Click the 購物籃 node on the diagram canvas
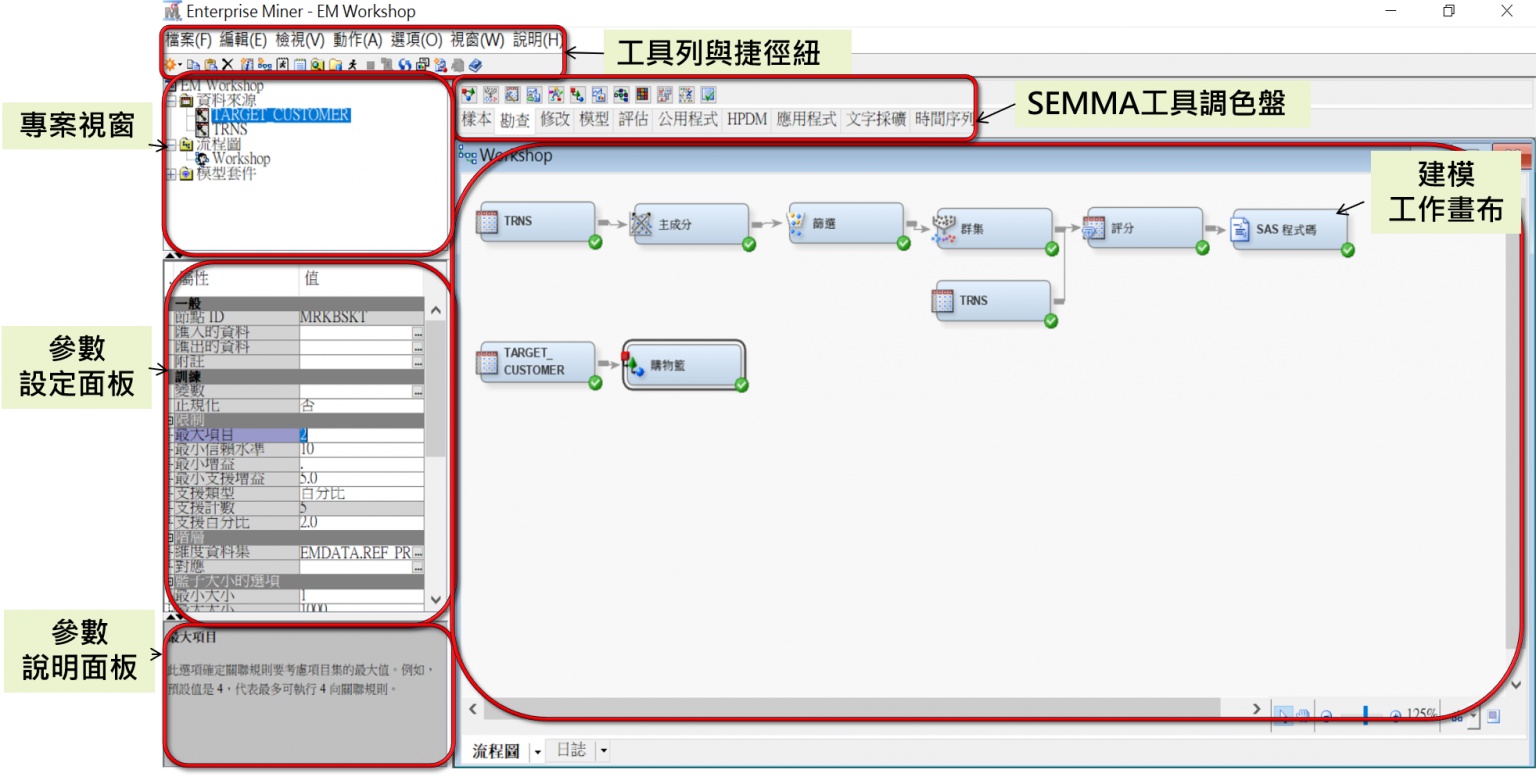Image resolution: width=1536 pixels, height=777 pixels. click(x=683, y=364)
